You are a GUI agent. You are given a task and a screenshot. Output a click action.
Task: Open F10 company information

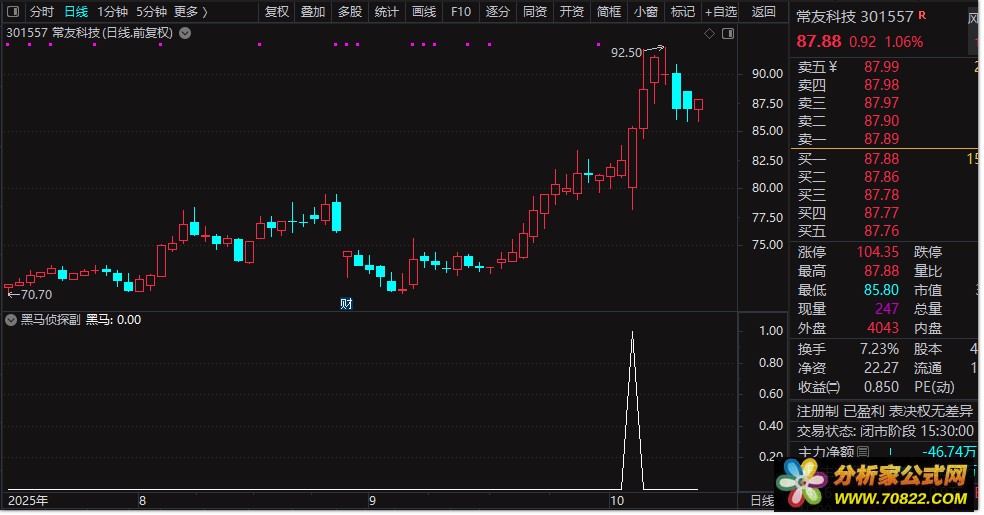pos(461,11)
